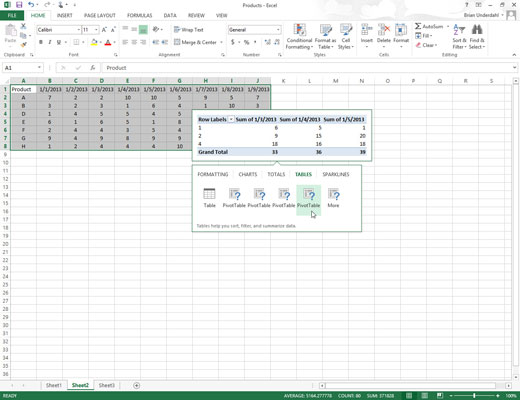
Task: Toggle Underline formatting
Action: click(59, 42)
